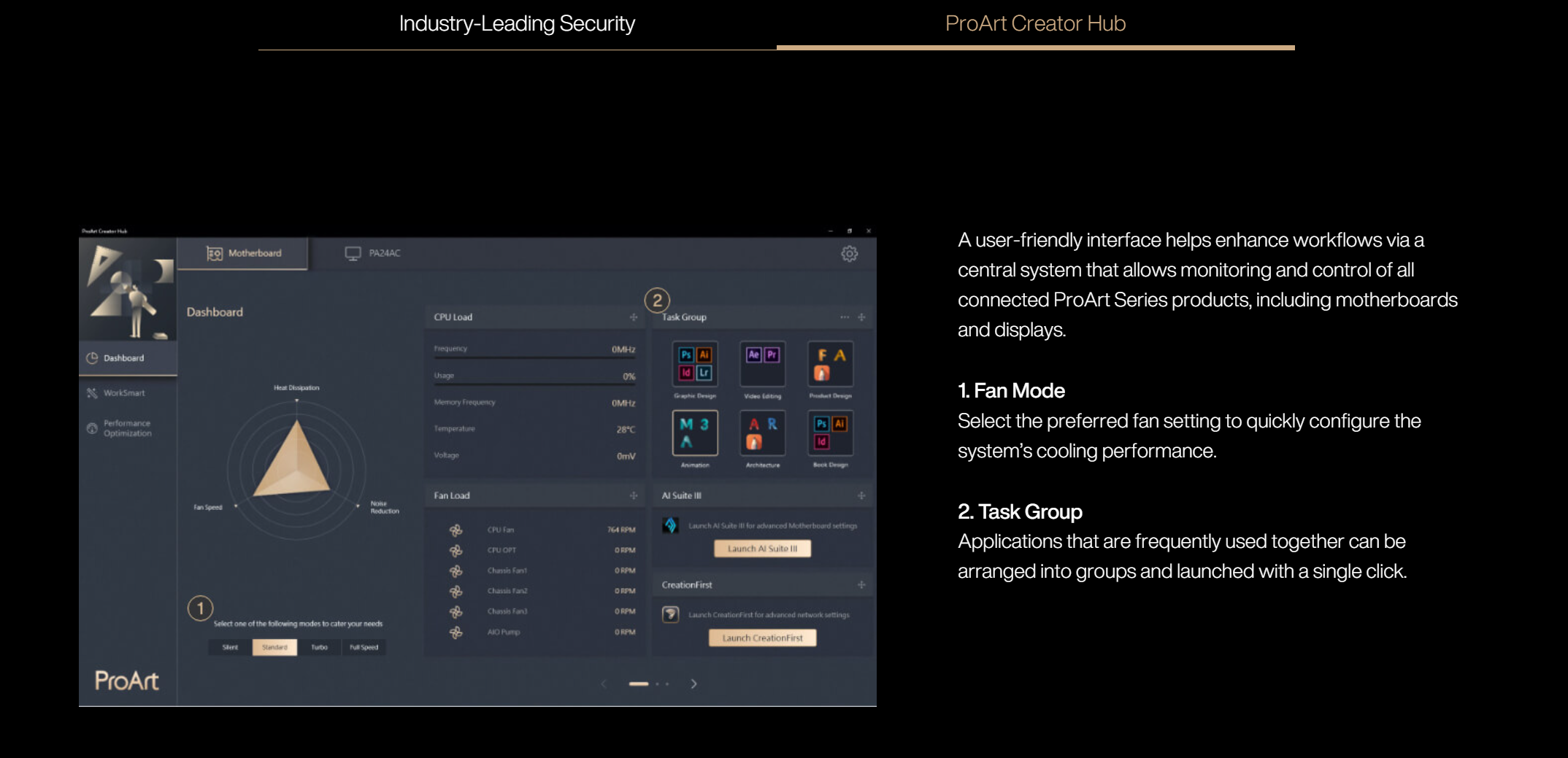Click the CPU Fan row fan icon
Viewport: 1568px width, 758px height.
(x=456, y=530)
